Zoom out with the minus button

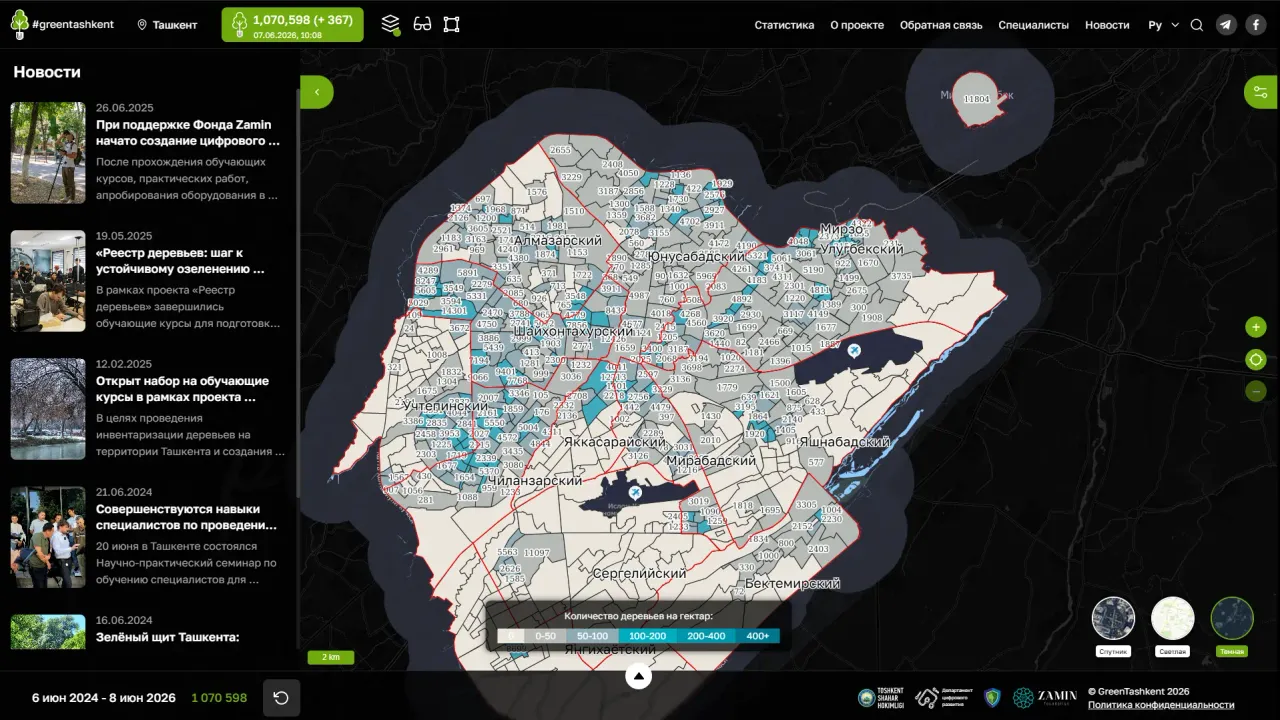click(x=1256, y=391)
